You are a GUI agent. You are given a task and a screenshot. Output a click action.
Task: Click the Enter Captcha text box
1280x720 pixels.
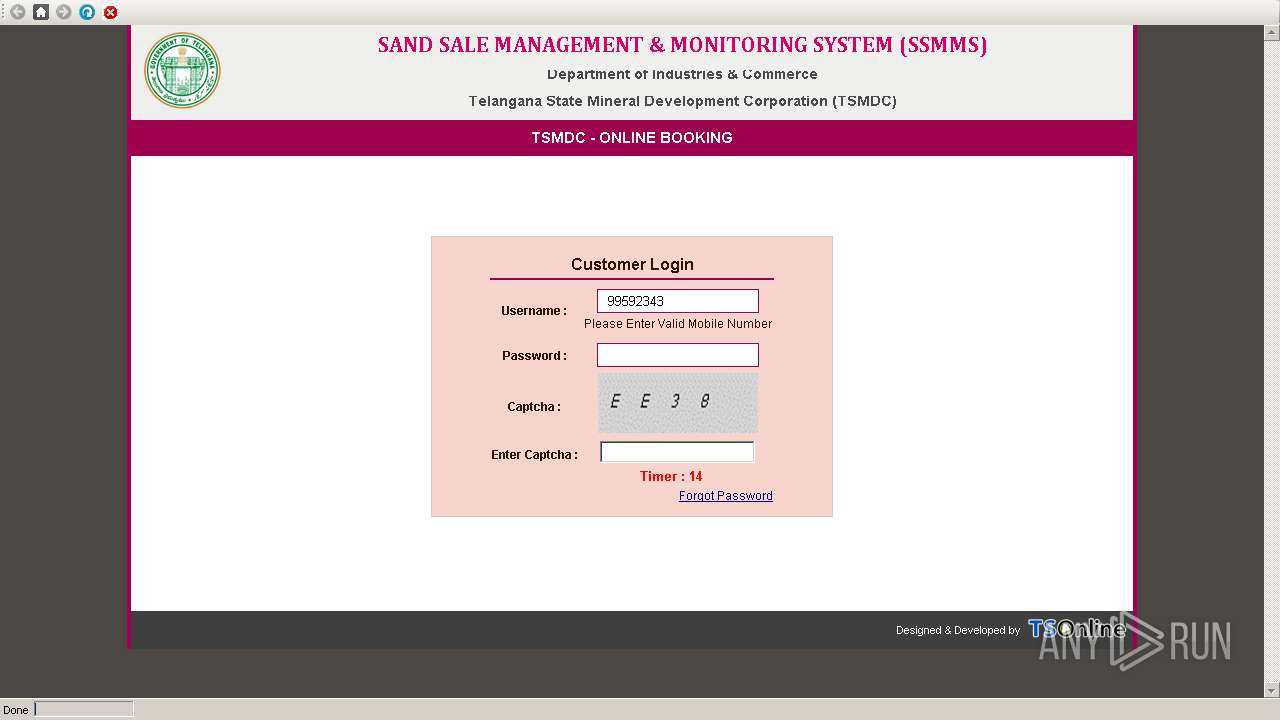(x=677, y=452)
